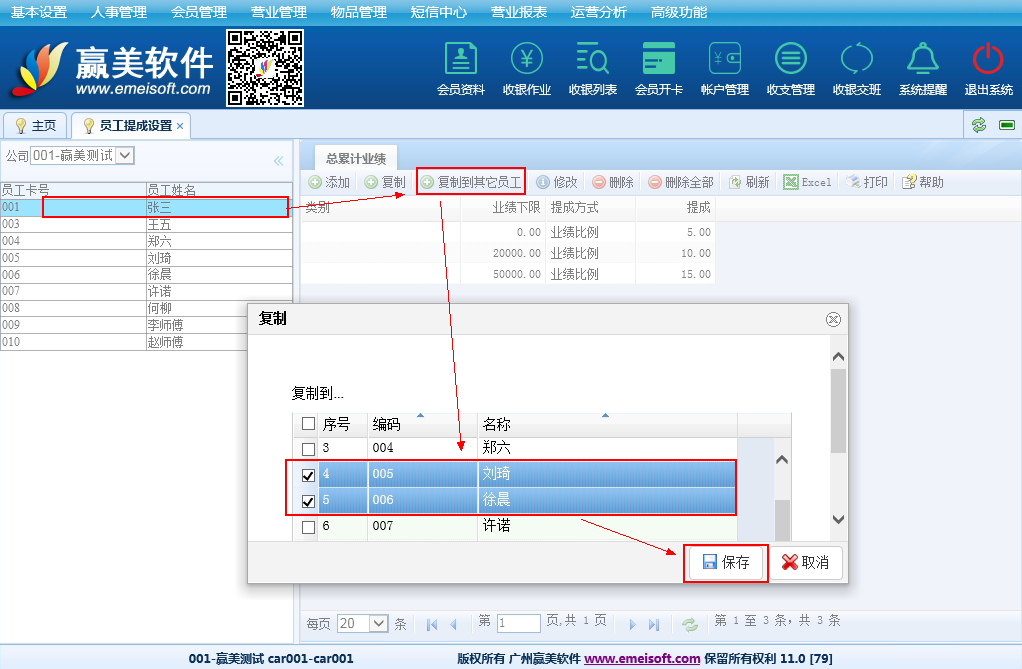Expand the per-page count dropdown

pos(378,623)
